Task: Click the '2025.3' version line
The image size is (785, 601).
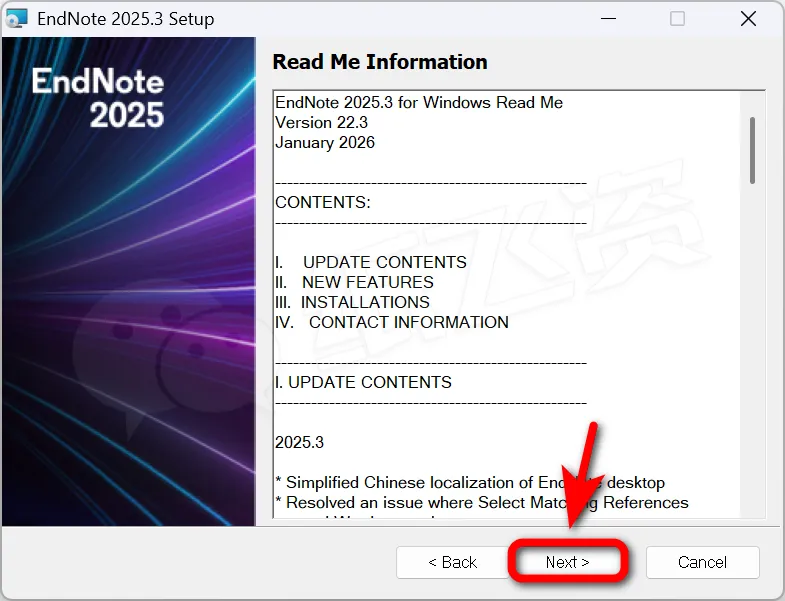Action: (299, 442)
